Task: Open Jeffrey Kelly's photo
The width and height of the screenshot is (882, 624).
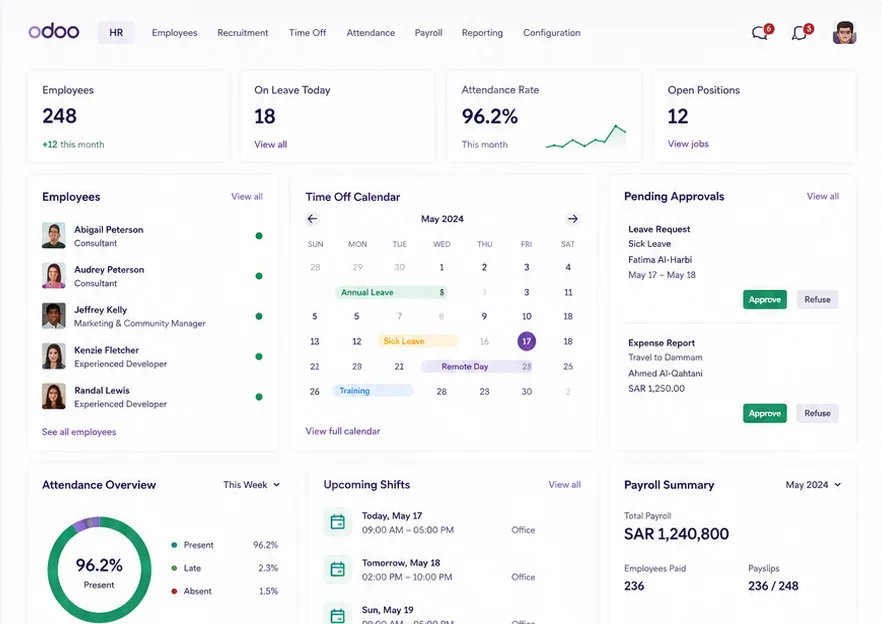Action: coord(53,316)
